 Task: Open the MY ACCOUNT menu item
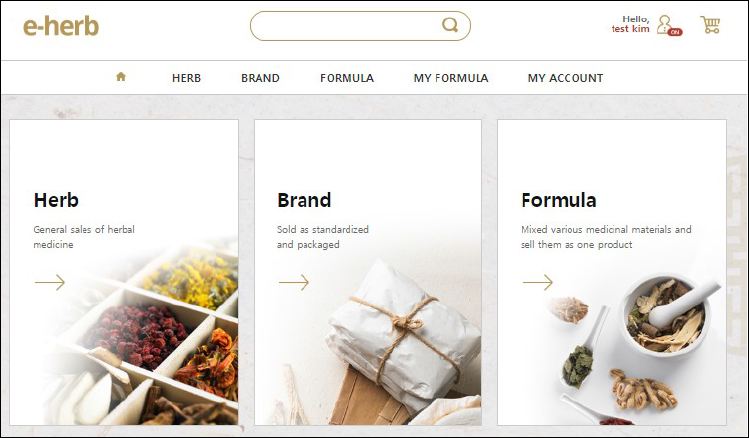pyautogui.click(x=566, y=78)
